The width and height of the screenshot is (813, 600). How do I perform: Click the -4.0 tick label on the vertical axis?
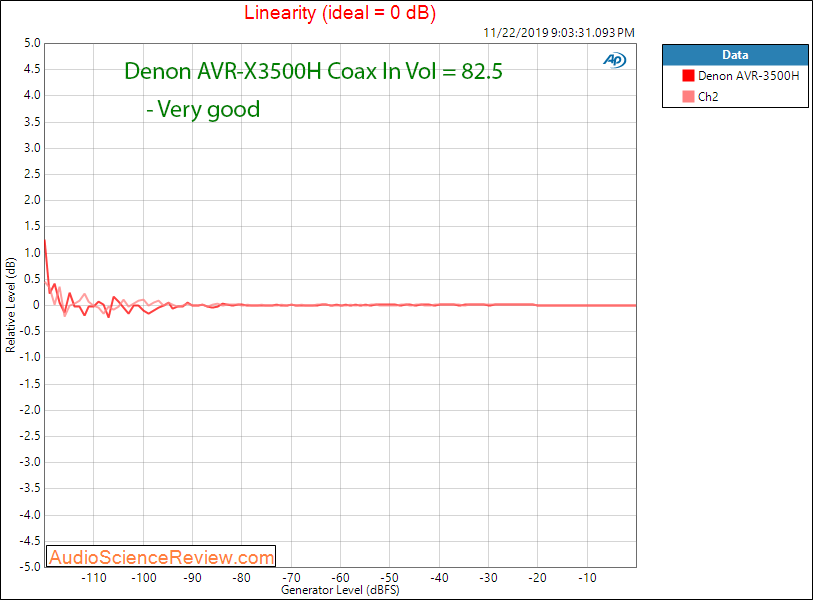tap(30, 515)
